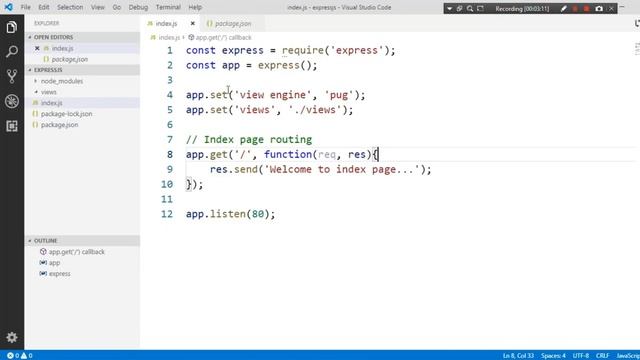
Task: Open the File menu
Action: pyautogui.click(x=25, y=7)
